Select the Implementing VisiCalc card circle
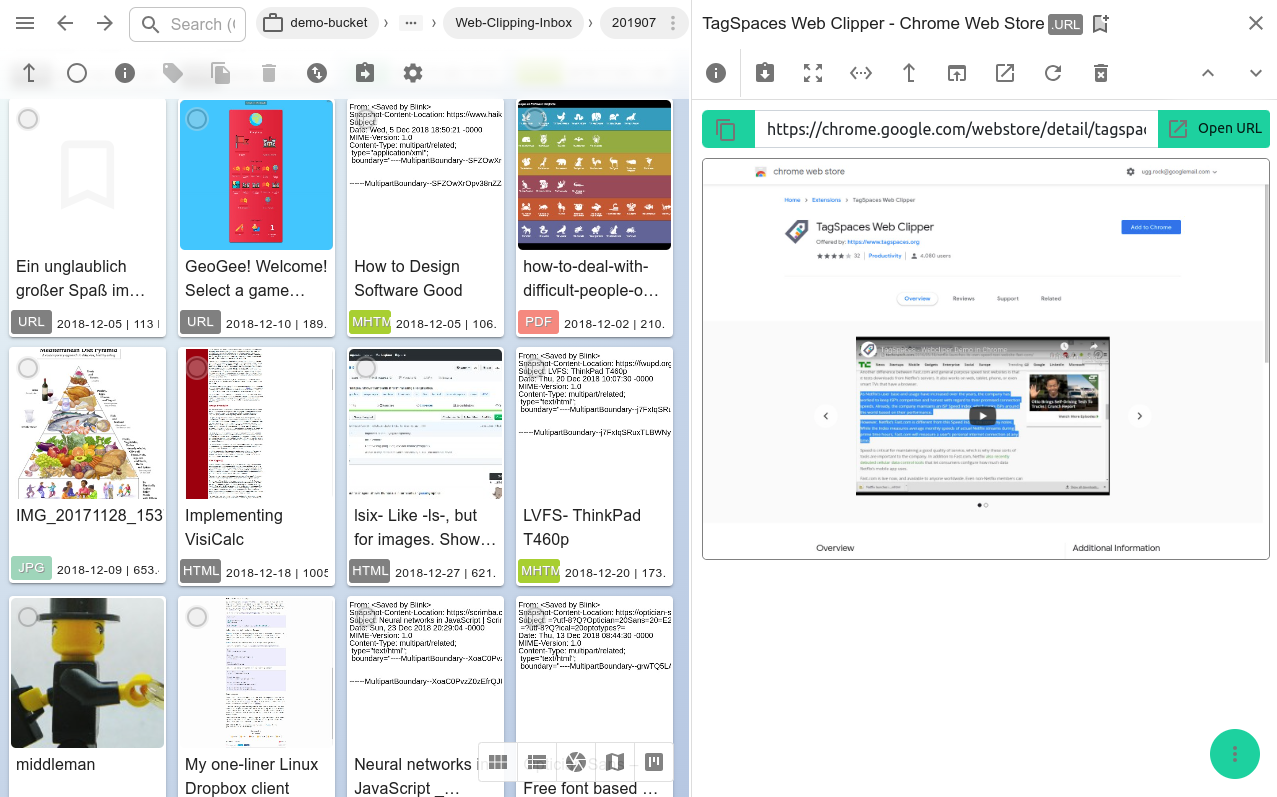 coord(197,368)
